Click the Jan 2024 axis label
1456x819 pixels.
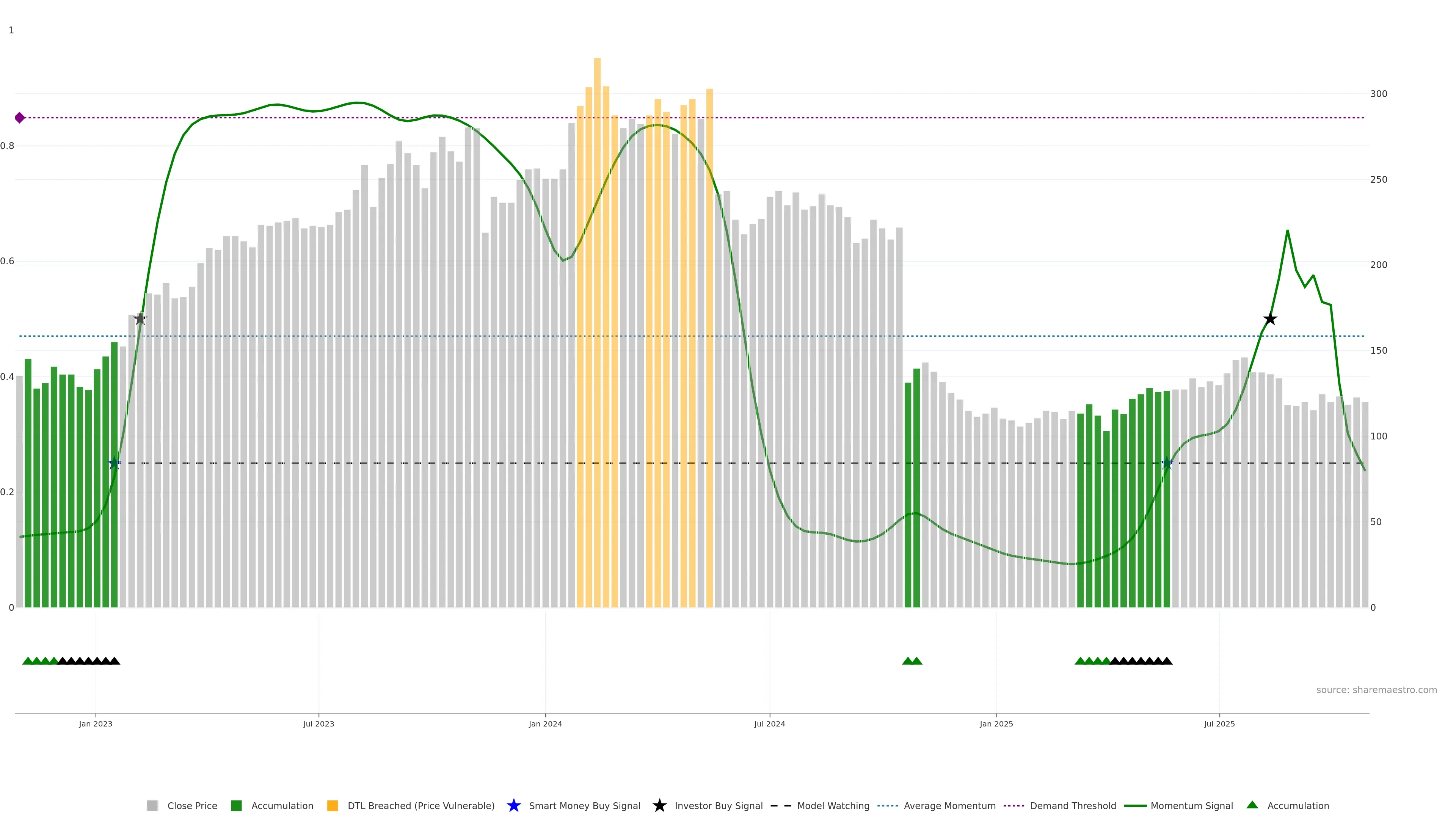click(x=545, y=723)
